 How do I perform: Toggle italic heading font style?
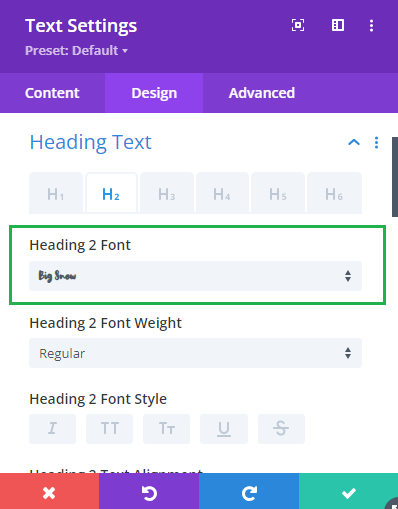point(53,429)
